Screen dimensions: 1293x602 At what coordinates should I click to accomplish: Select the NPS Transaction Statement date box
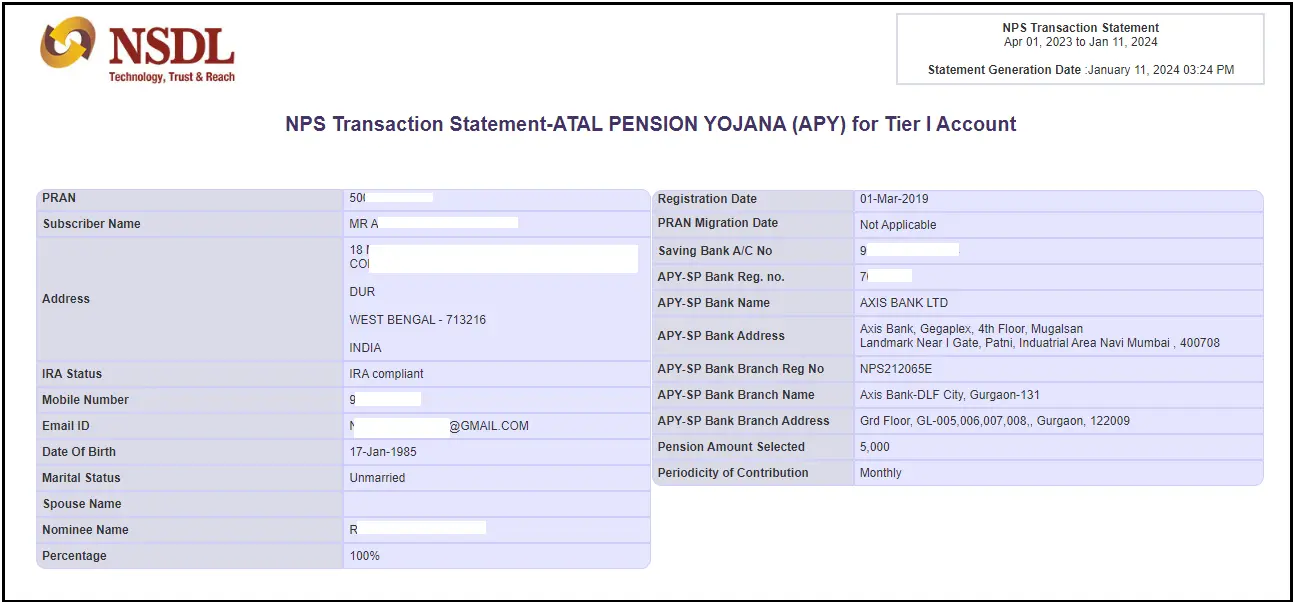click(x=1080, y=48)
